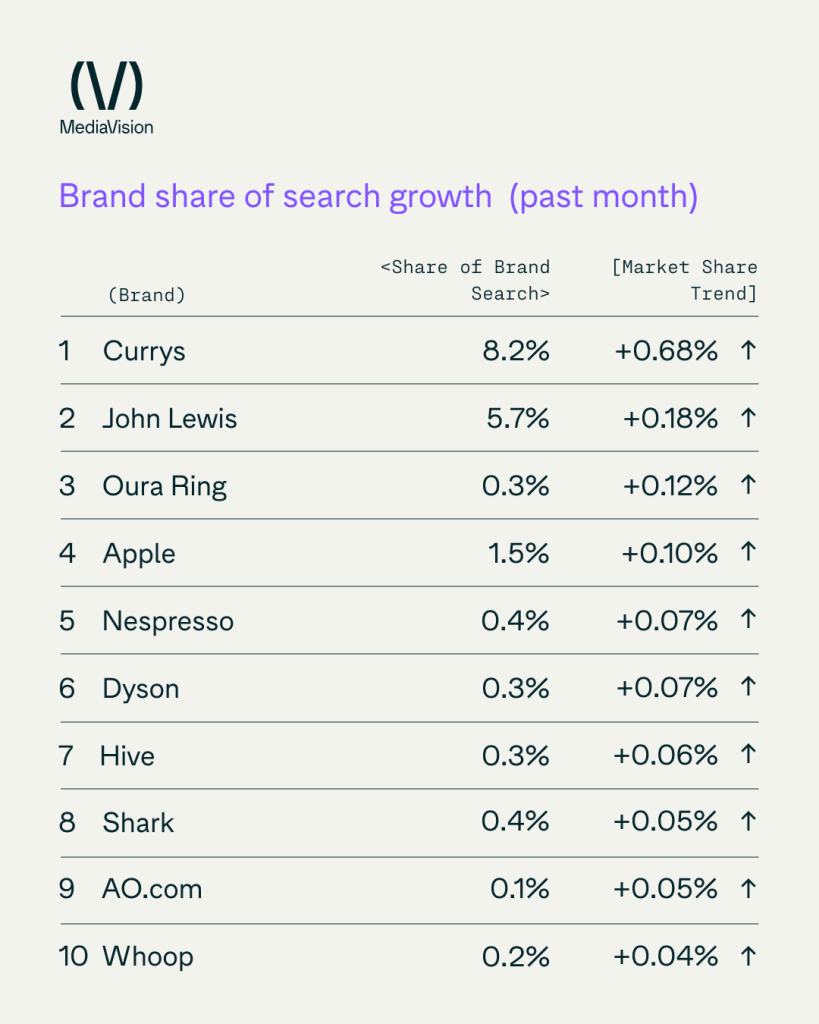Image resolution: width=819 pixels, height=1024 pixels.
Task: Select the (Brand) column header
Action: [145, 295]
